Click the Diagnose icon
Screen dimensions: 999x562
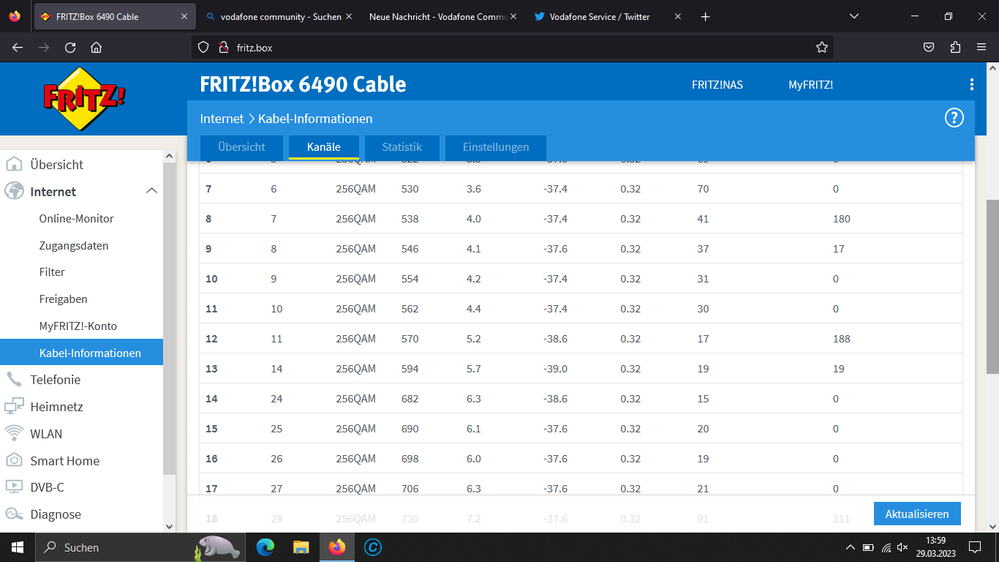coord(14,514)
